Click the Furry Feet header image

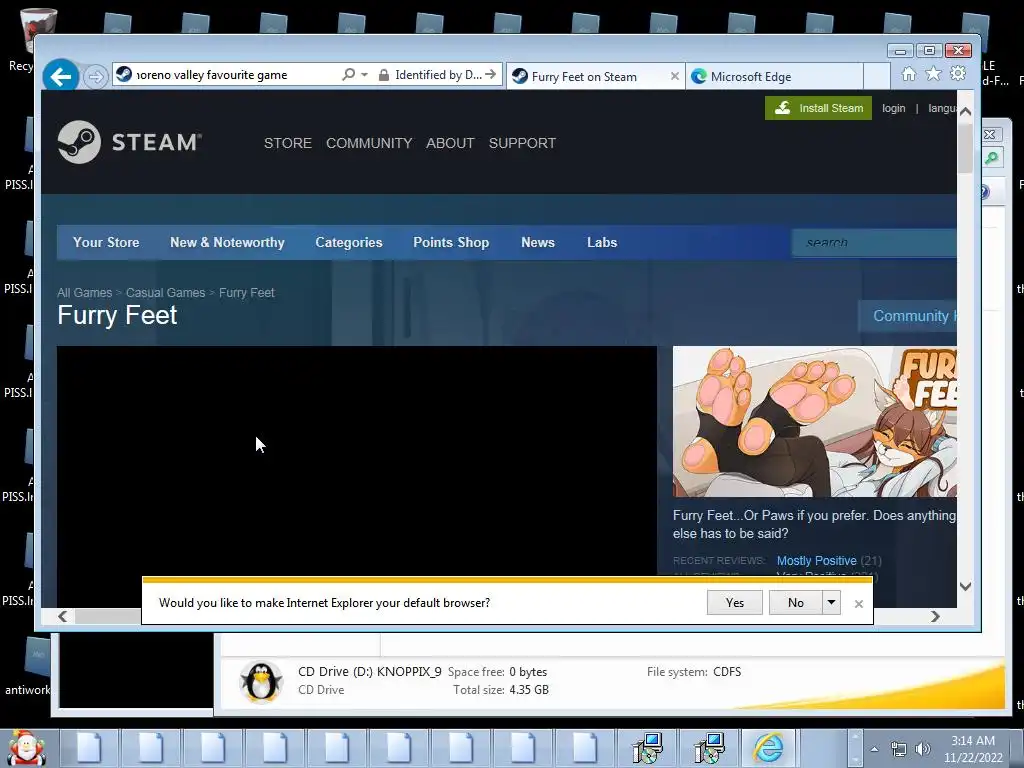click(815, 422)
